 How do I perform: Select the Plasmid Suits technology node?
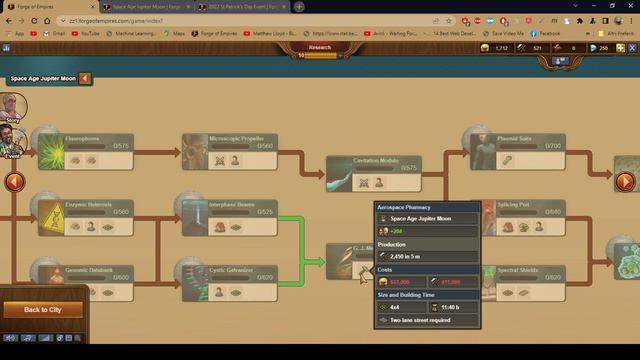point(518,151)
